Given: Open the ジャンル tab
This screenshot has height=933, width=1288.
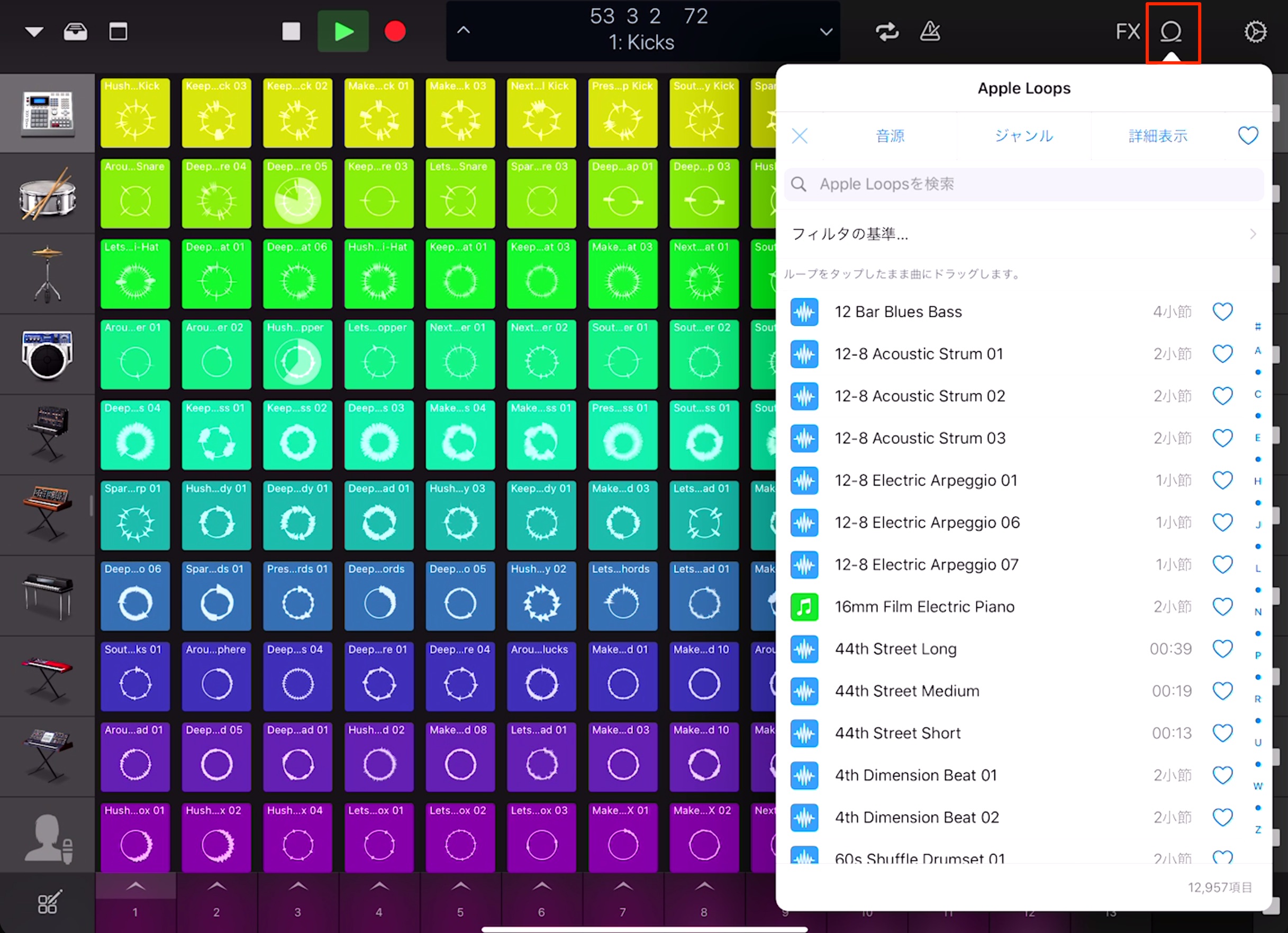Looking at the screenshot, I should [1024, 136].
